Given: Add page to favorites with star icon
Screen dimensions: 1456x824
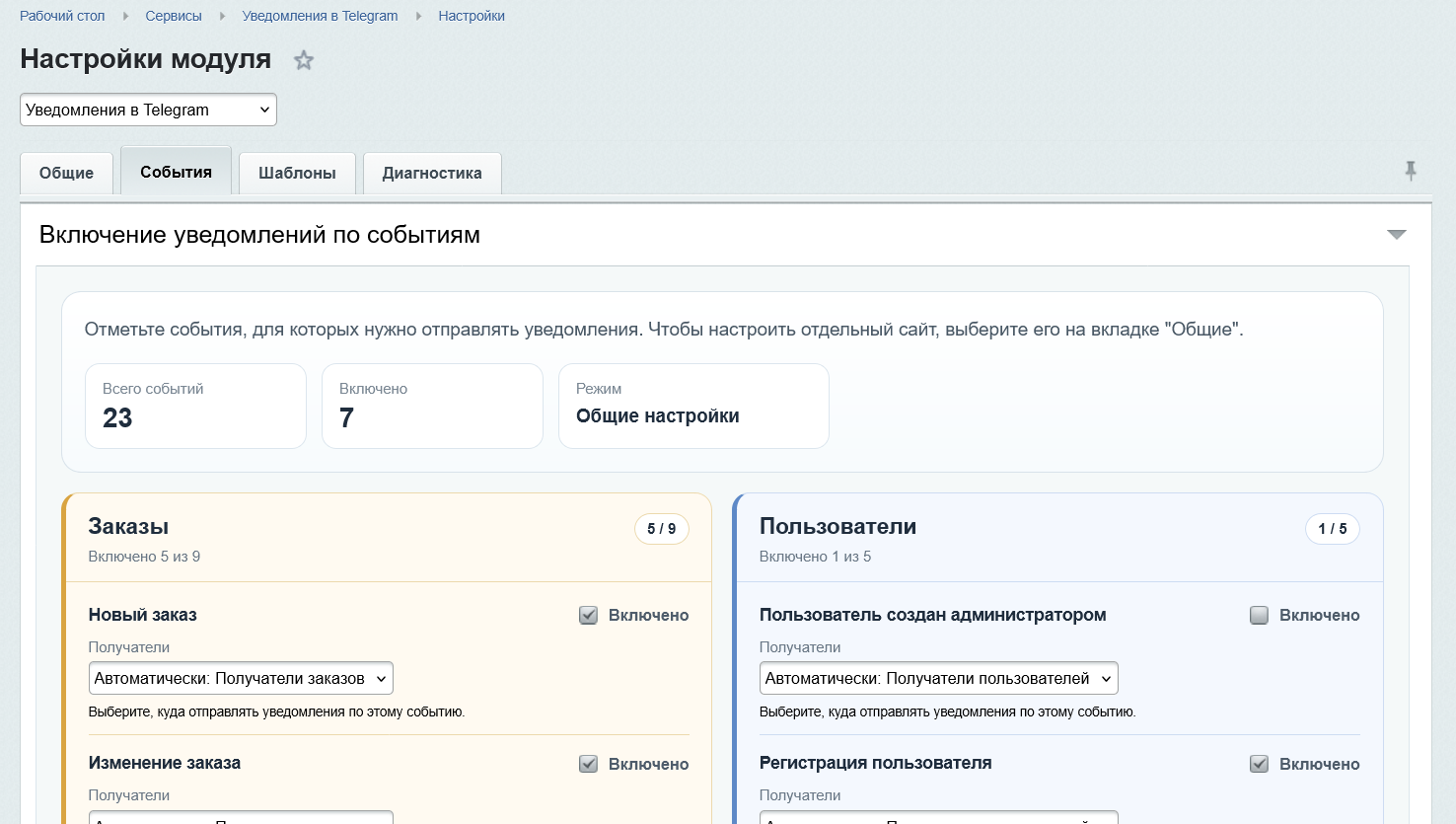Looking at the screenshot, I should (304, 60).
